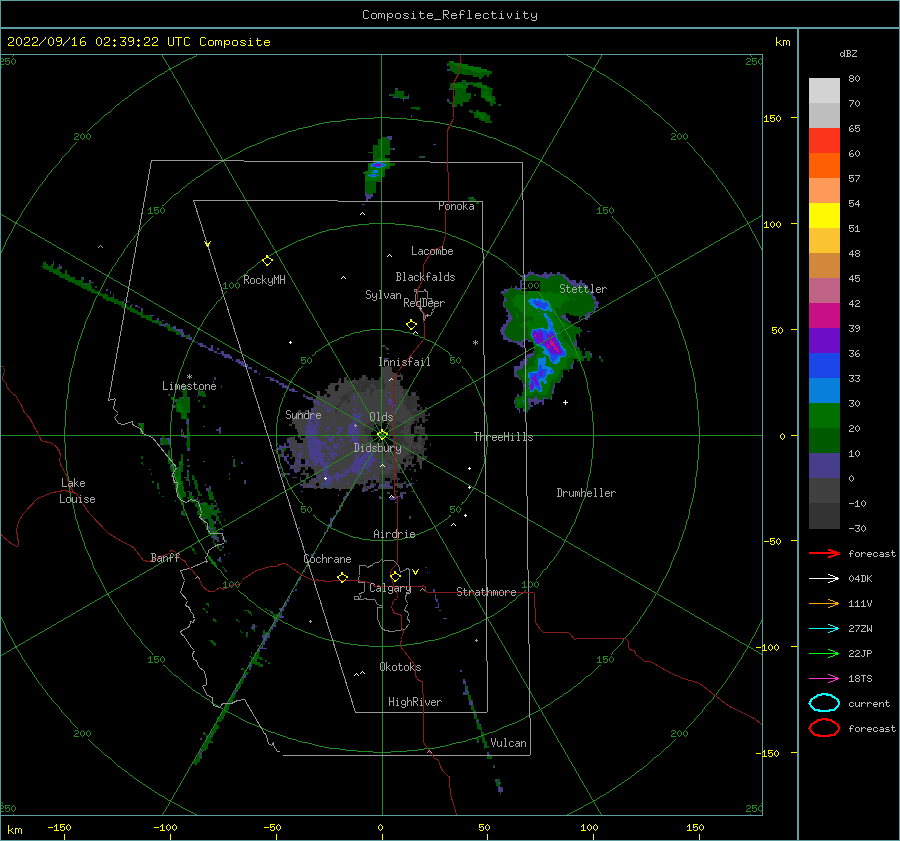The height and width of the screenshot is (841, 900).
Task: Pick the bright green 30 dBZ legend swatch
Action: [824, 416]
